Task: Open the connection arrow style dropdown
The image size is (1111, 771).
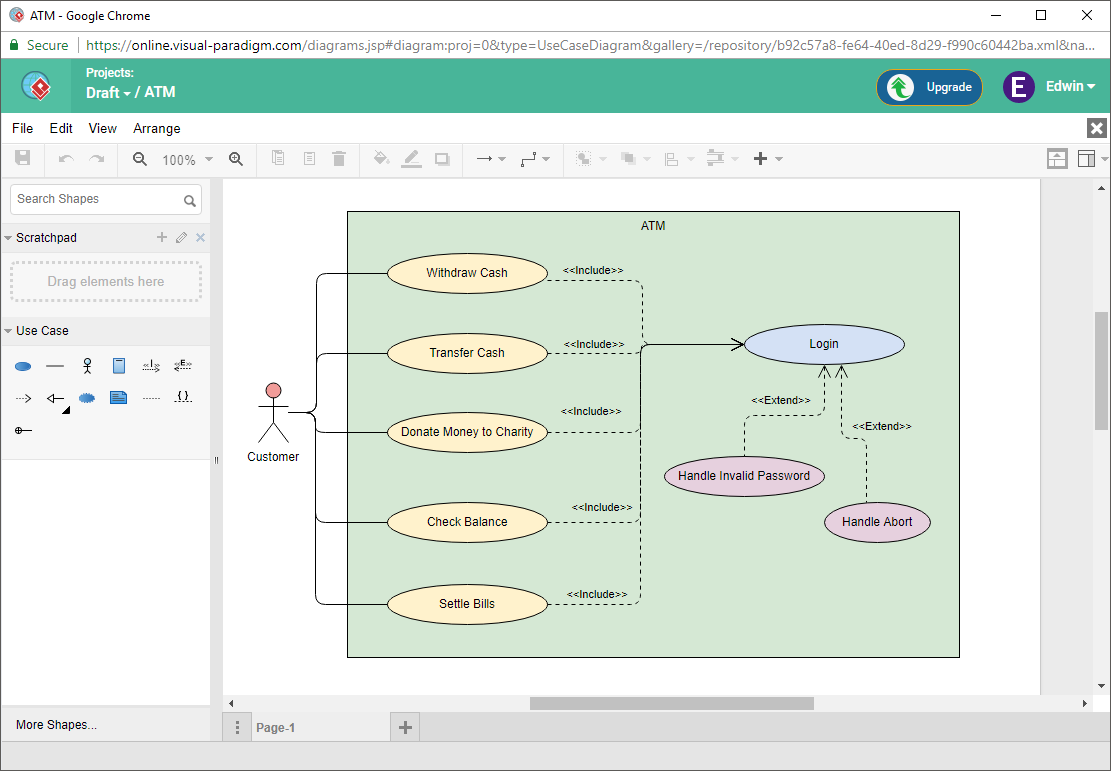Action: (x=491, y=159)
